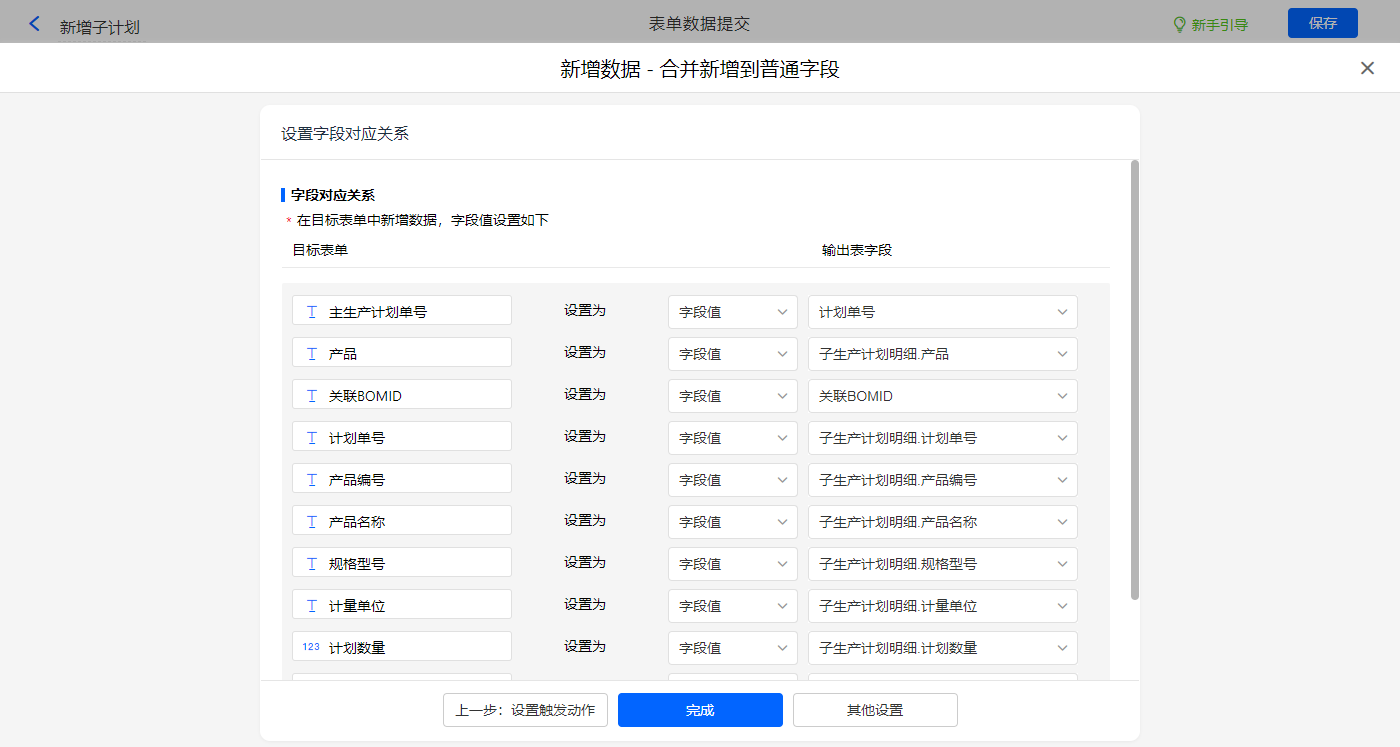
Task: Click the 产品名称 target field box
Action: [402, 522]
